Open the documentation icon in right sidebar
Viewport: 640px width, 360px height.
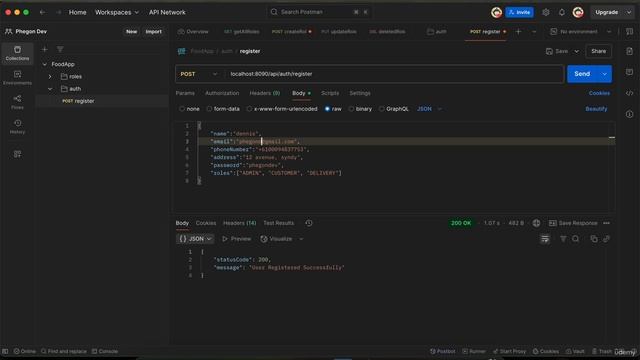coord(629,51)
